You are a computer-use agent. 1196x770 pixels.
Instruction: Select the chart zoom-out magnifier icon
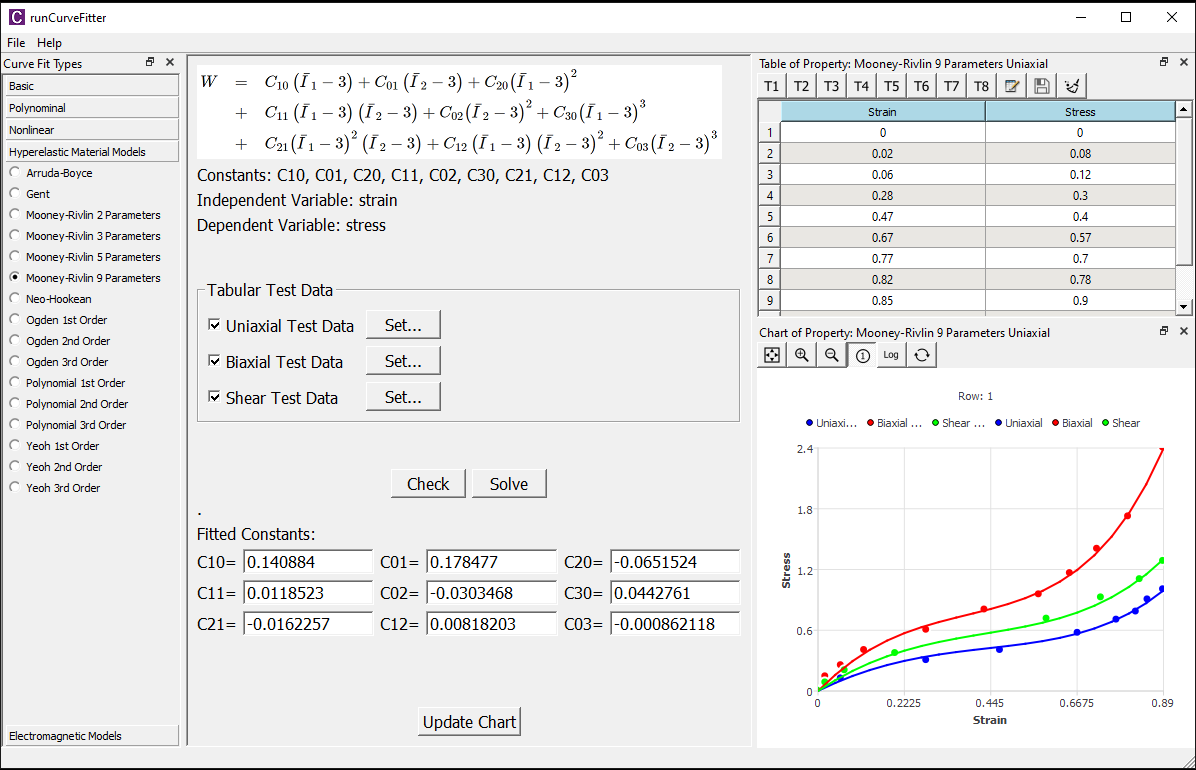coord(831,354)
